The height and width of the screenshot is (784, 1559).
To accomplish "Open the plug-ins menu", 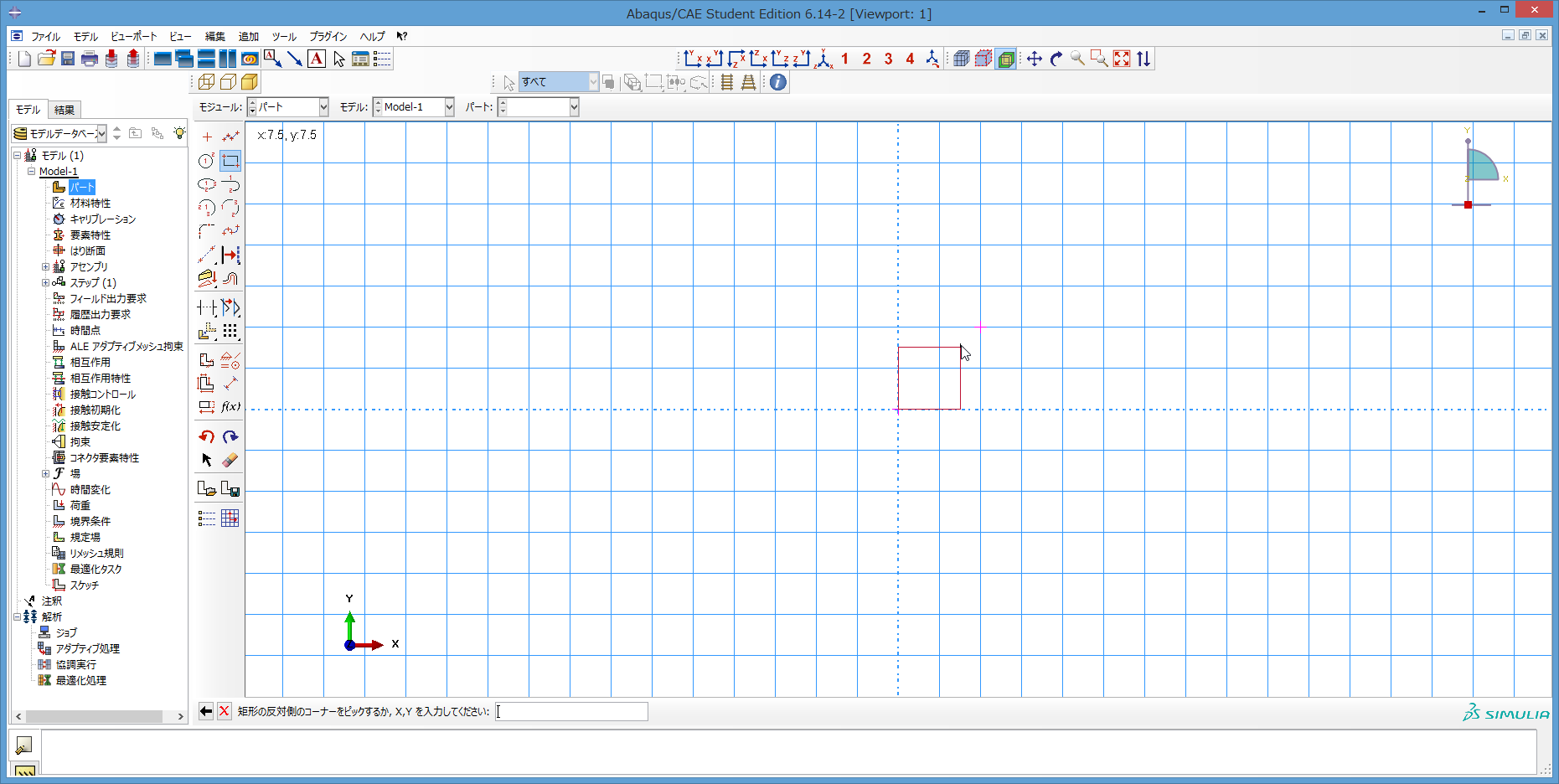I will pyautogui.click(x=328, y=37).
